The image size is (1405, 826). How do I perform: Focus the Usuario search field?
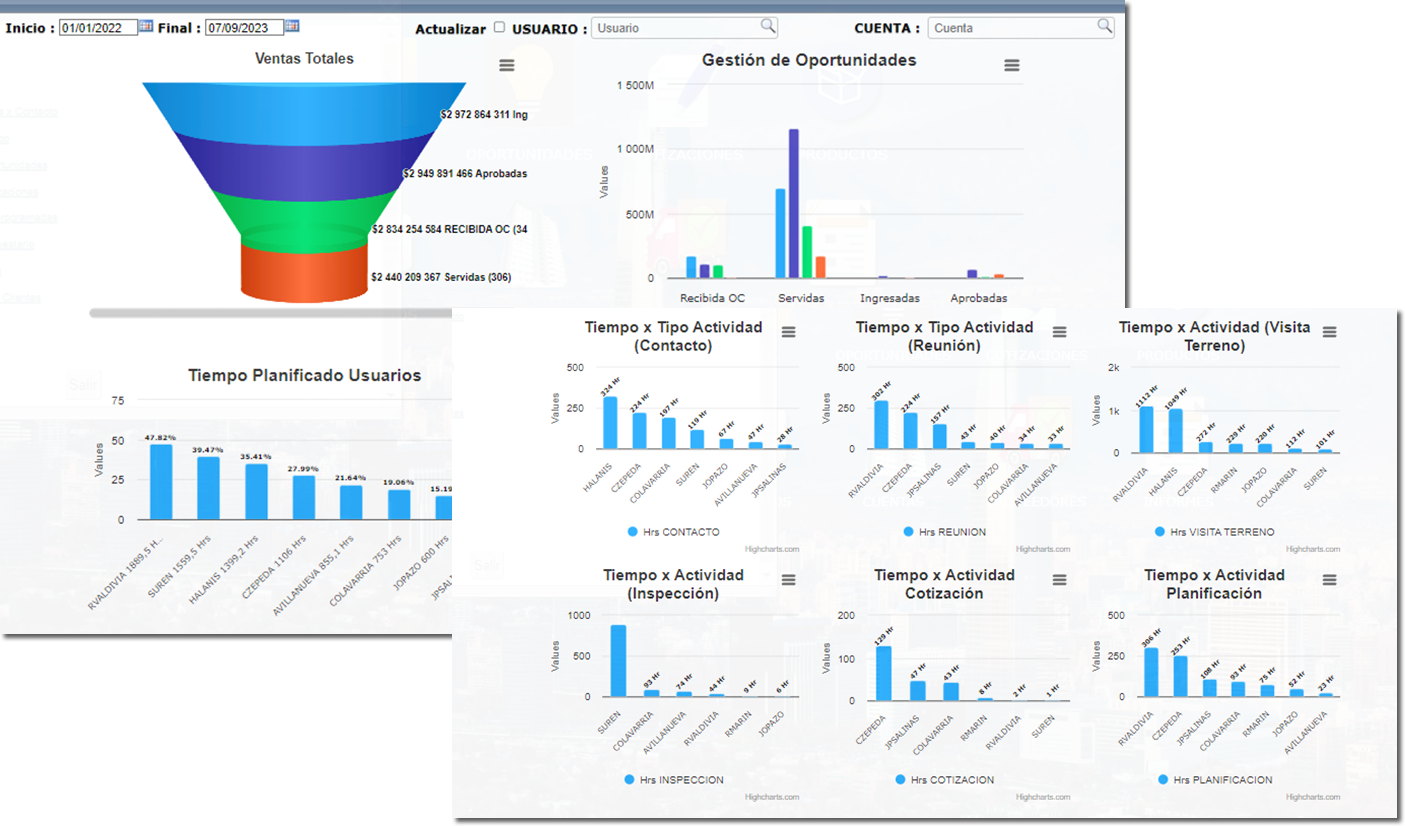pyautogui.click(x=684, y=28)
